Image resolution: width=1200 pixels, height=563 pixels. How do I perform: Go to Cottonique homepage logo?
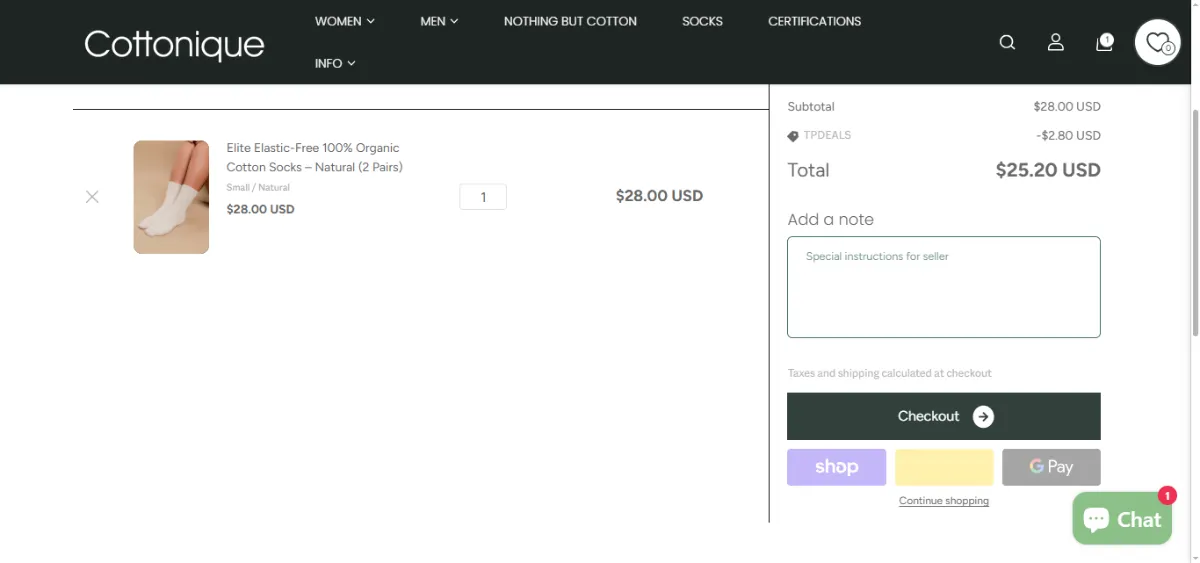[174, 44]
